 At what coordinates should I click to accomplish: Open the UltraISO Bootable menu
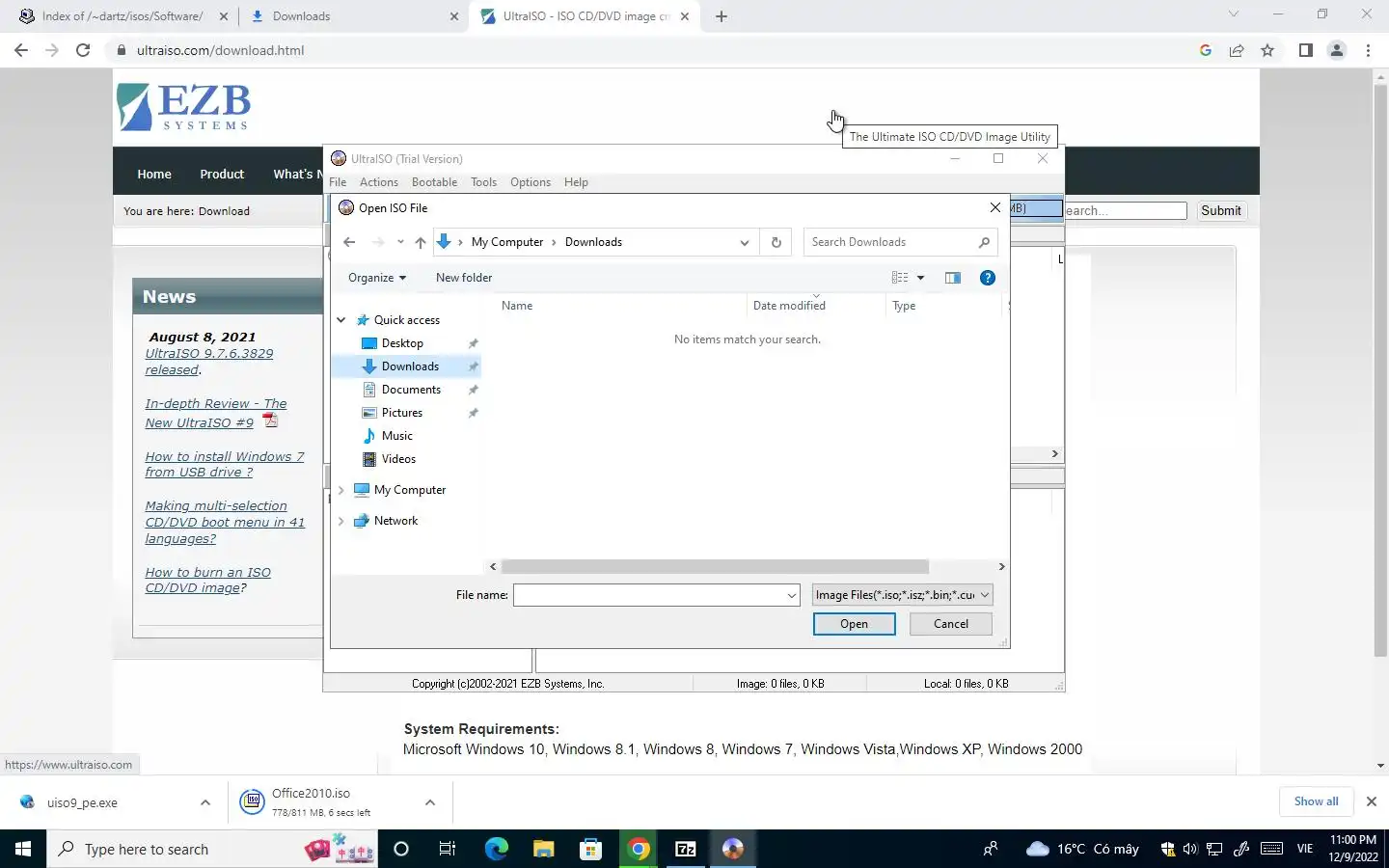coord(434,182)
